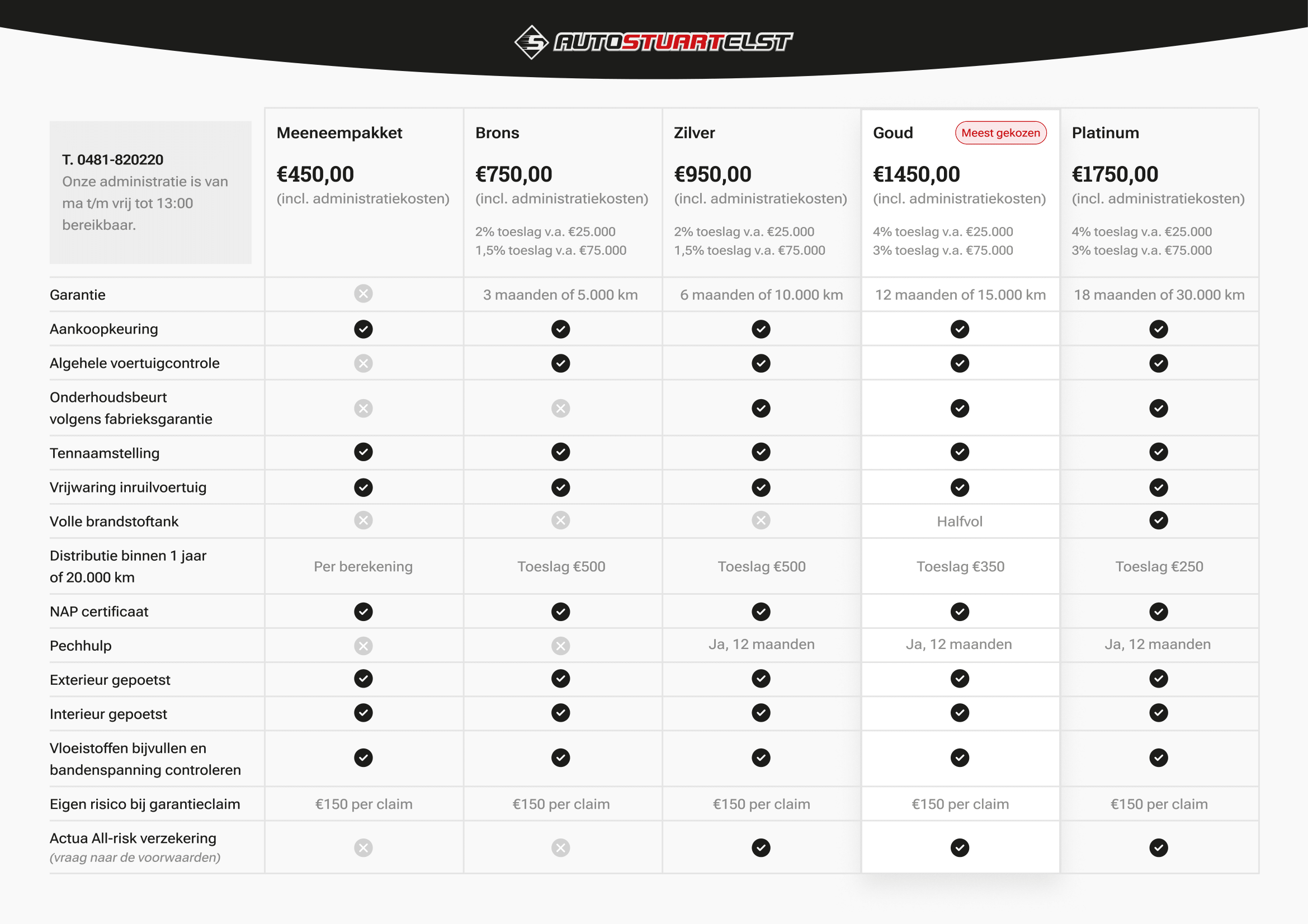Click Goud checkmark for Interieur gepoetst
This screenshot has height=924, width=1308.
tap(960, 713)
